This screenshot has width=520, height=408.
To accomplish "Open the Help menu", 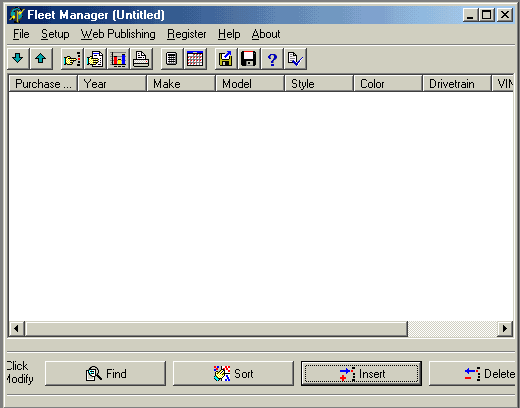I will click(229, 34).
